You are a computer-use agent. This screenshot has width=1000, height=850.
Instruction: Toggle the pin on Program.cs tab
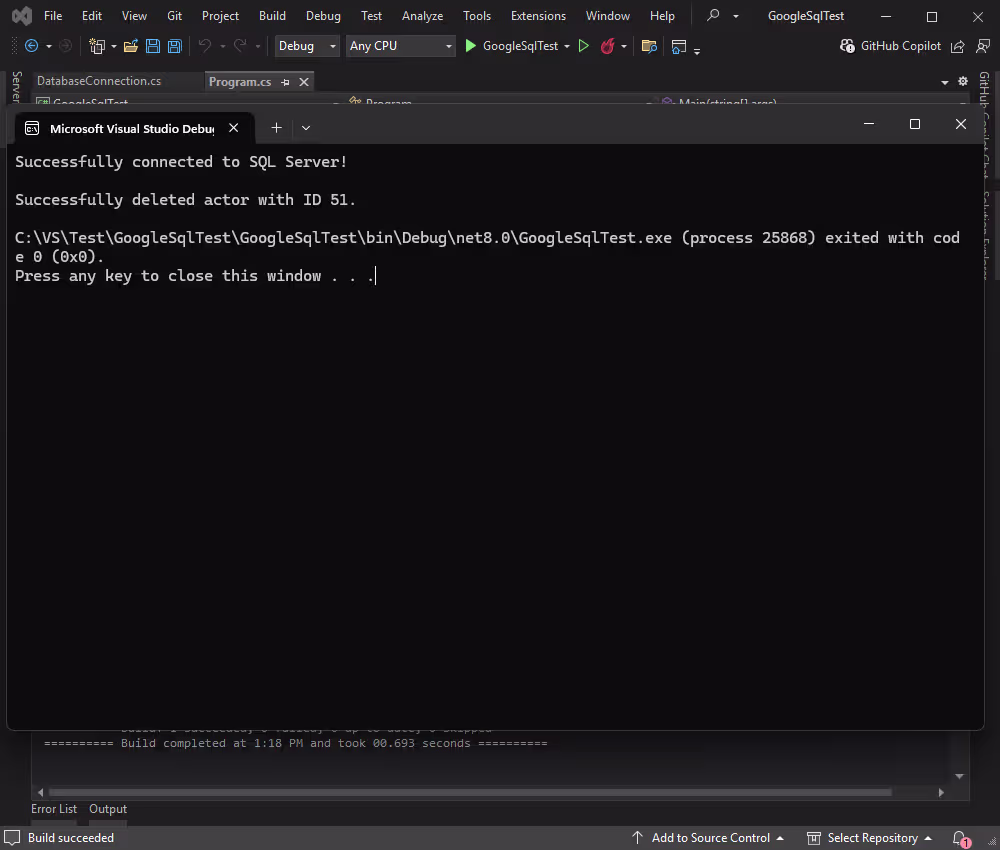coord(285,81)
